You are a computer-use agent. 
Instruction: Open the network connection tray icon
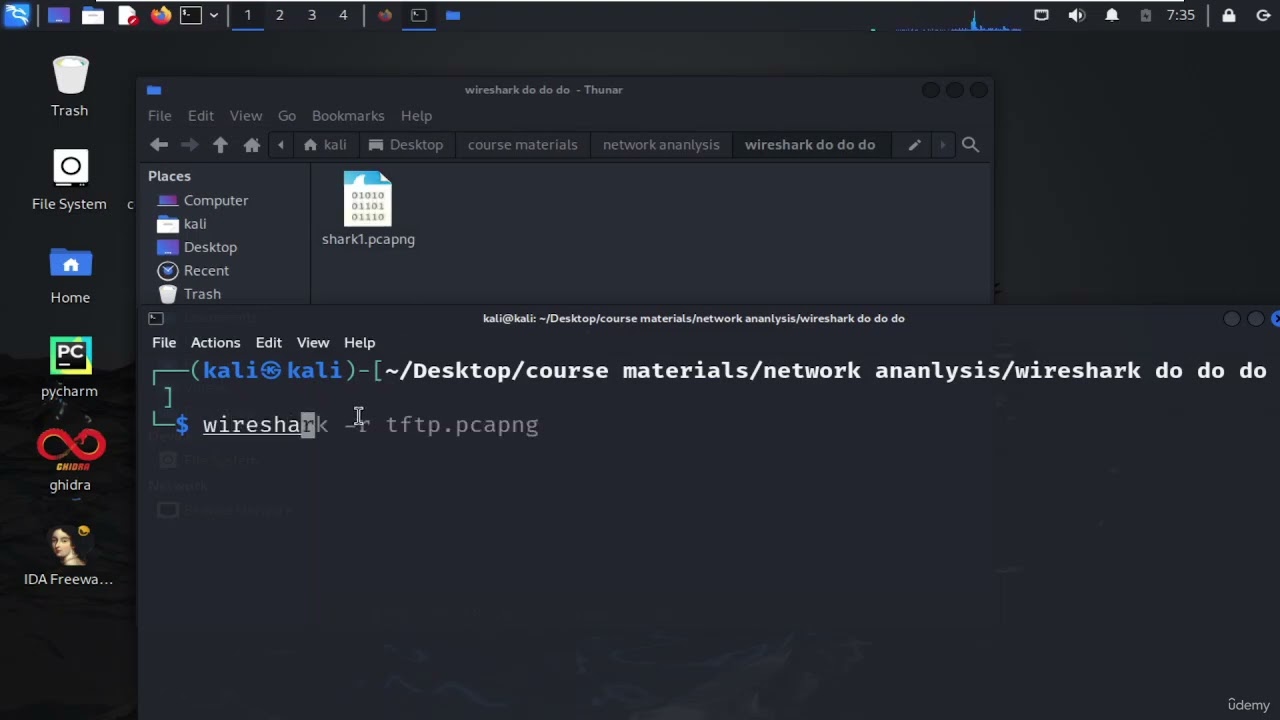1041,15
